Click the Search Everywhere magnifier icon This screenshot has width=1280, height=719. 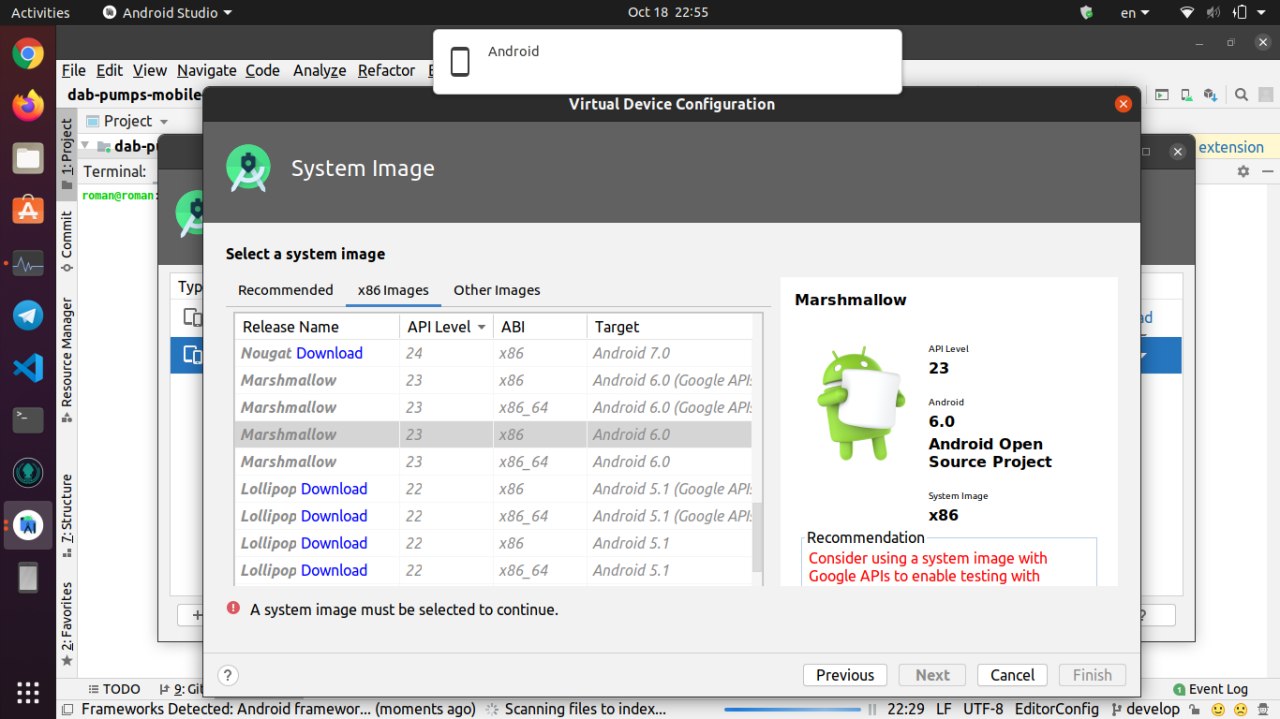[x=1241, y=95]
